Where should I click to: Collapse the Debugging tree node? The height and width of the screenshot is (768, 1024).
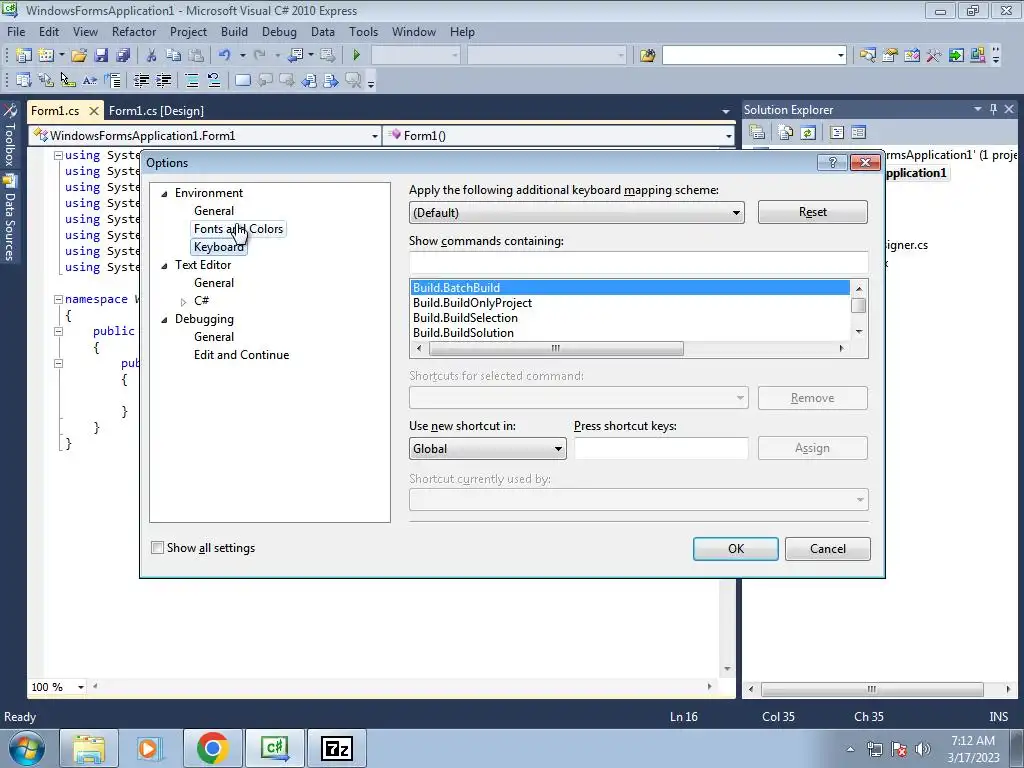point(165,319)
